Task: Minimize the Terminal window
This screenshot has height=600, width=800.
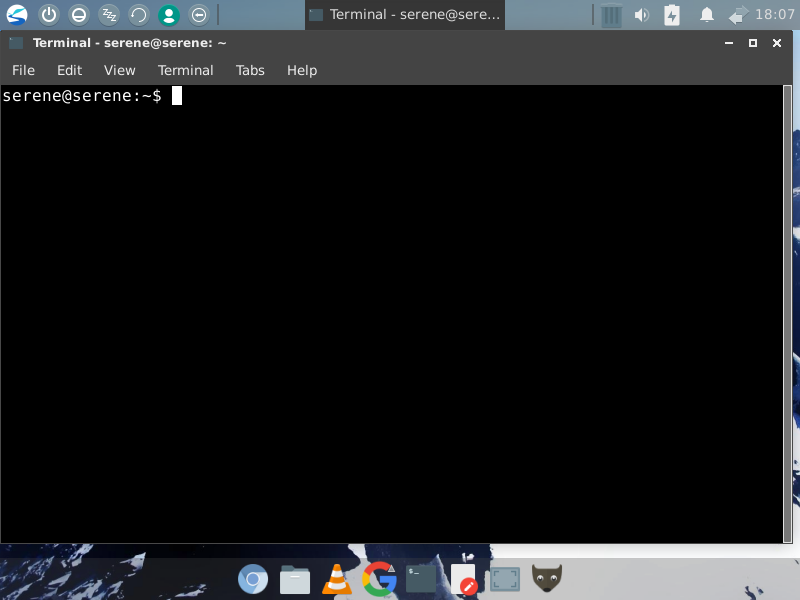Action: click(x=729, y=43)
